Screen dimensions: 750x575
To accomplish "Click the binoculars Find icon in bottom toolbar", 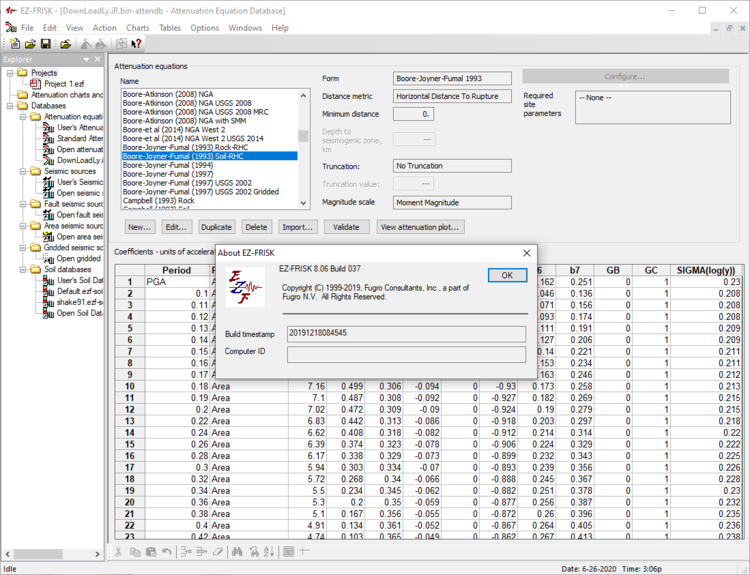I will pyautogui.click(x=237, y=551).
